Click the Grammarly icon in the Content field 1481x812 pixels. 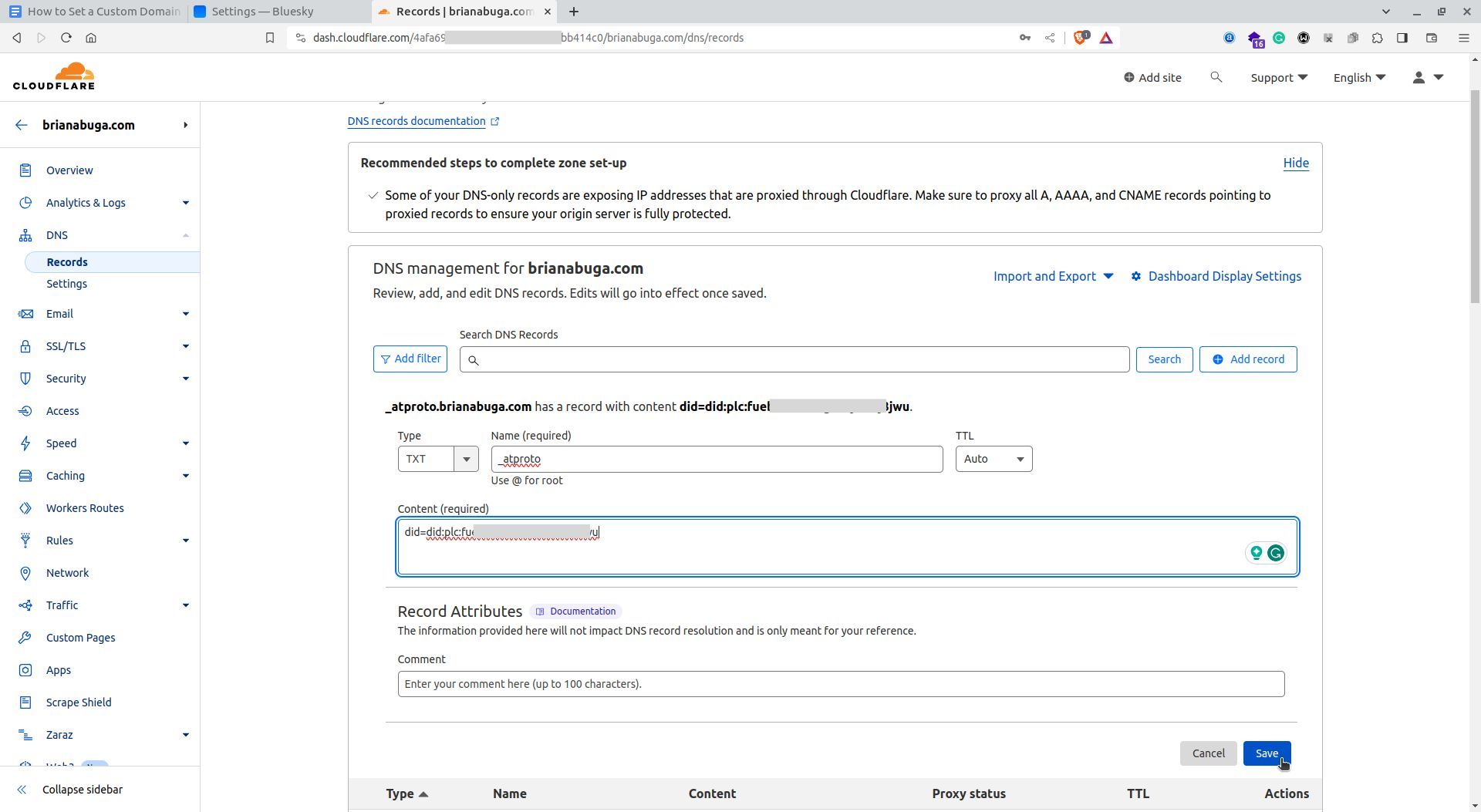coord(1277,553)
